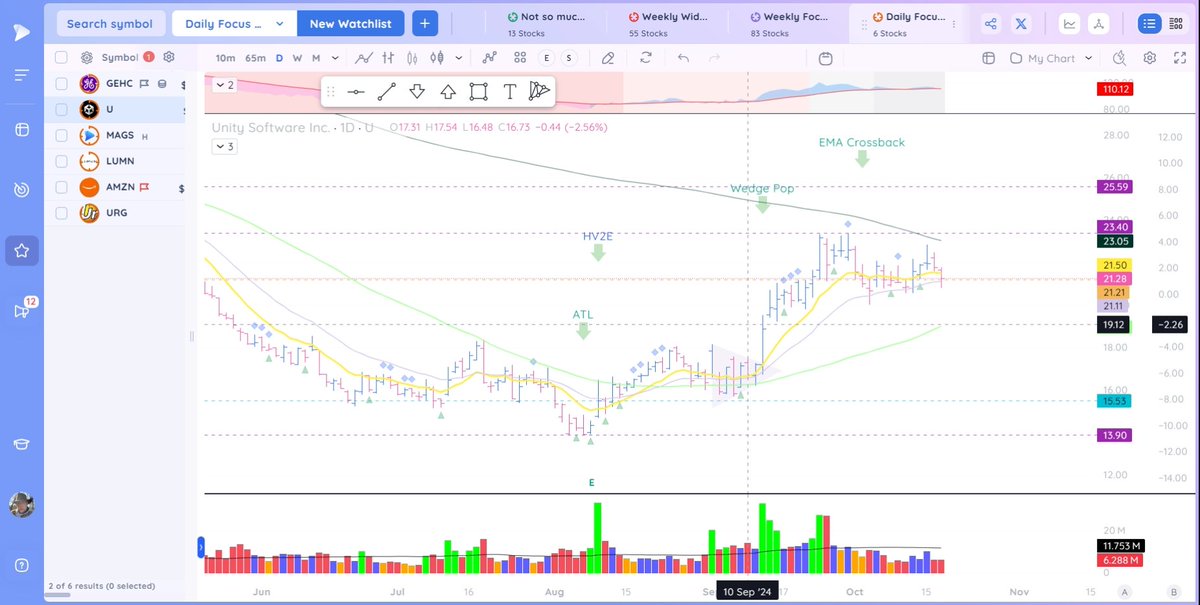Open the indicators menu icon
1200x605 pixels.
pyautogui.click(x=489, y=58)
